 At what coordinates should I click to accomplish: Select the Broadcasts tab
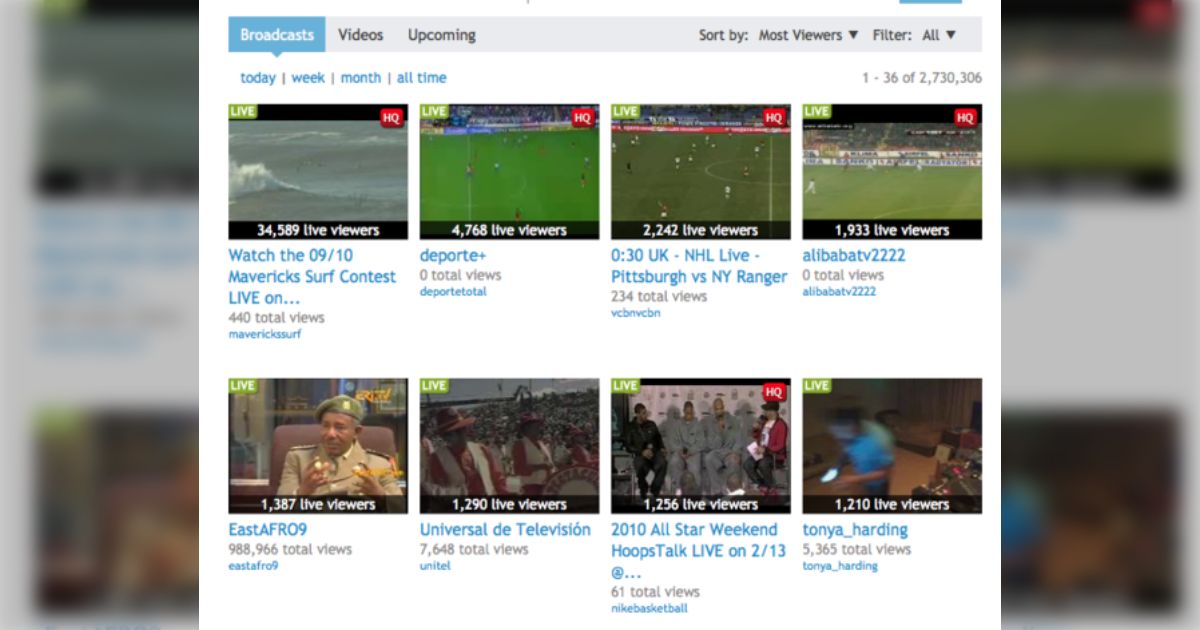[277, 35]
